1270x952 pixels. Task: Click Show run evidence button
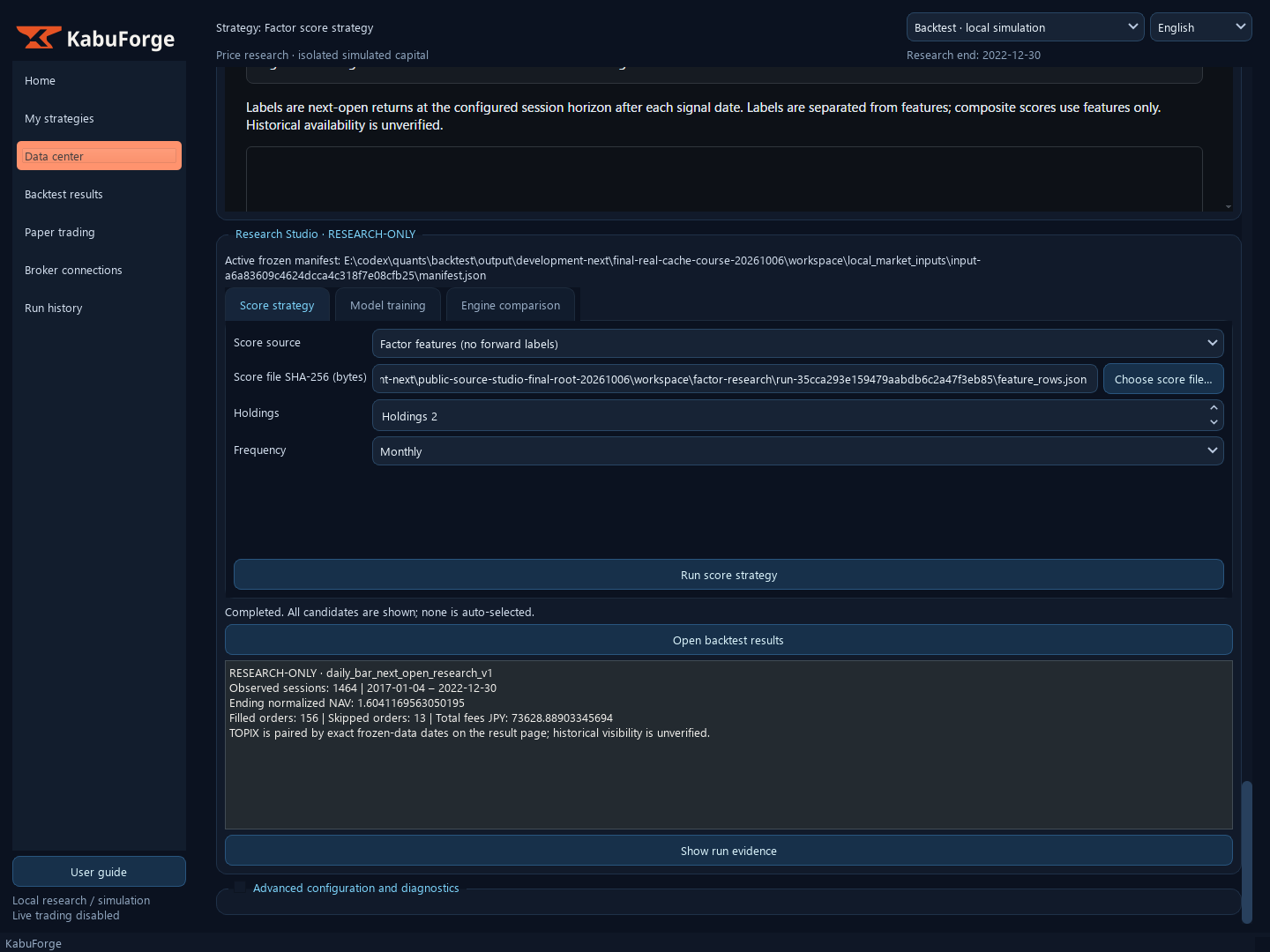click(x=728, y=851)
